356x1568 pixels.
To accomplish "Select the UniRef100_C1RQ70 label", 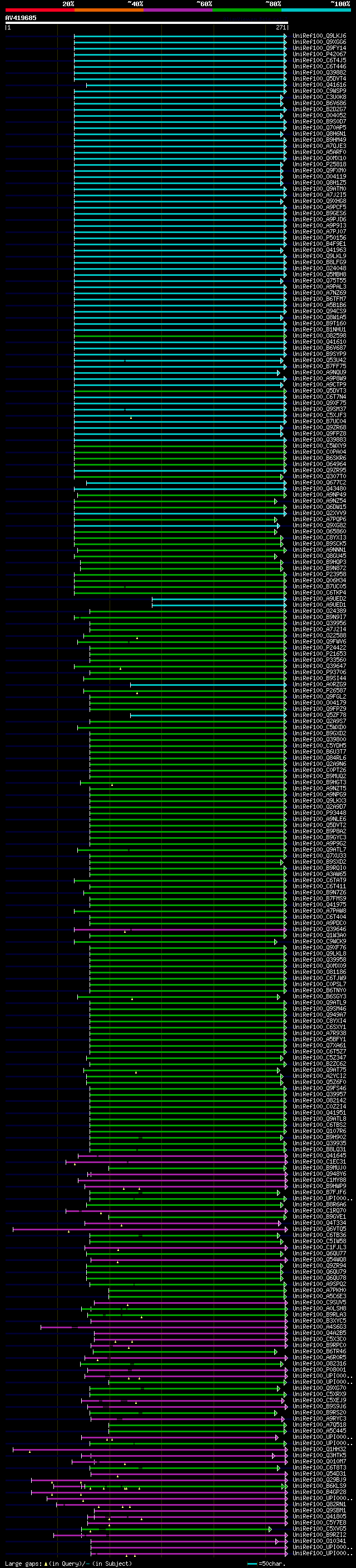I will (319, 1211).
